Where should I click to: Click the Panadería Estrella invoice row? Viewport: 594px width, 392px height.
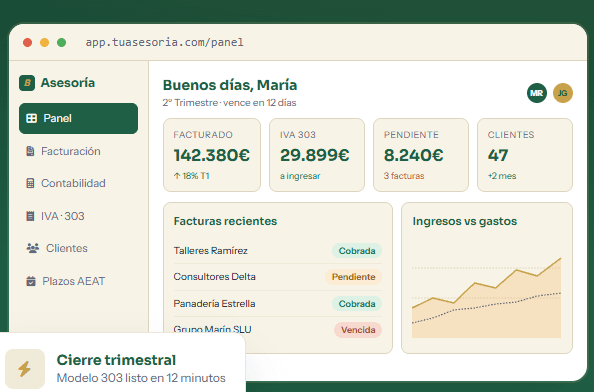pyautogui.click(x=278, y=304)
